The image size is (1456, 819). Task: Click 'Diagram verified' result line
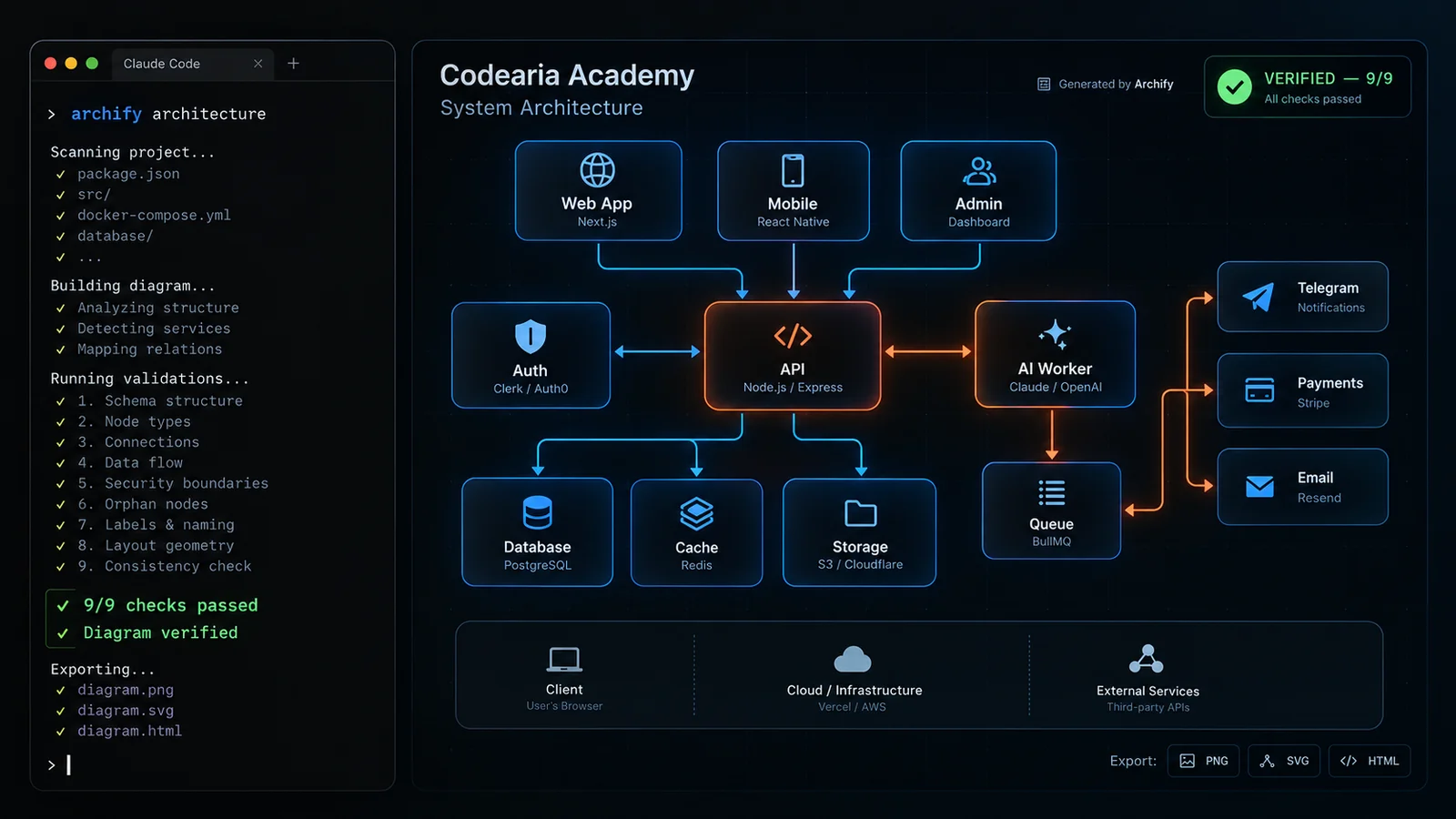click(x=161, y=633)
